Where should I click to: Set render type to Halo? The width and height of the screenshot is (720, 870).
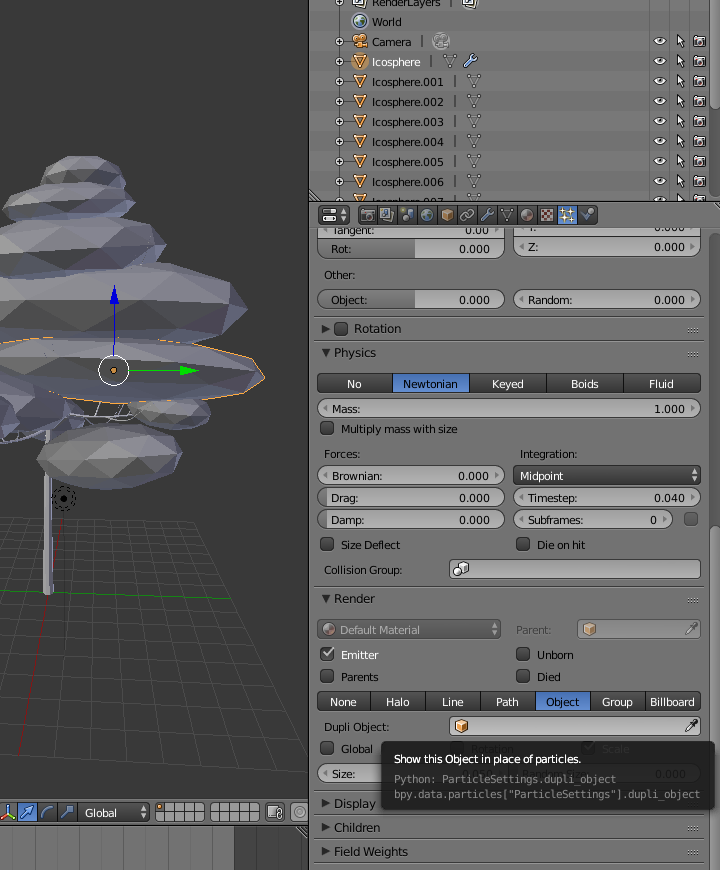[x=398, y=701]
